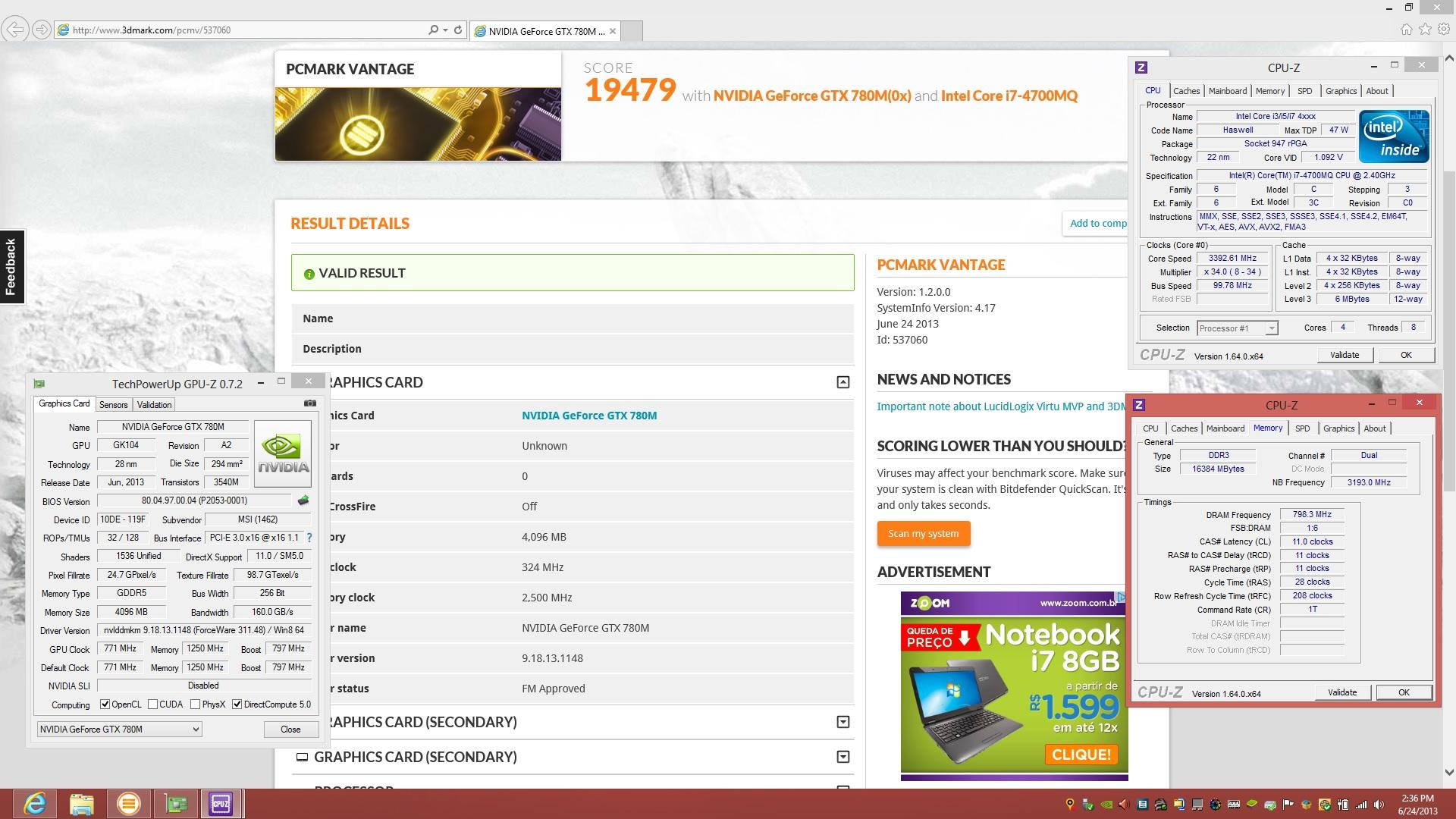Open File Explorer from taskbar
Screen dimensions: 1456x819
82,804
